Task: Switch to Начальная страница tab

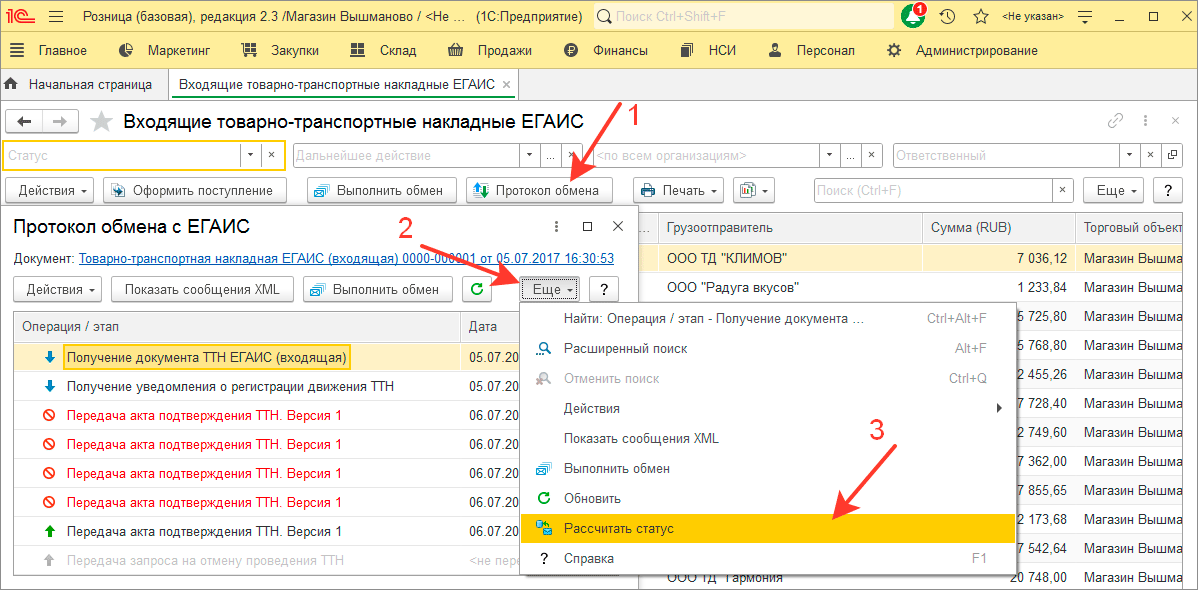Action: pyautogui.click(x=90, y=84)
